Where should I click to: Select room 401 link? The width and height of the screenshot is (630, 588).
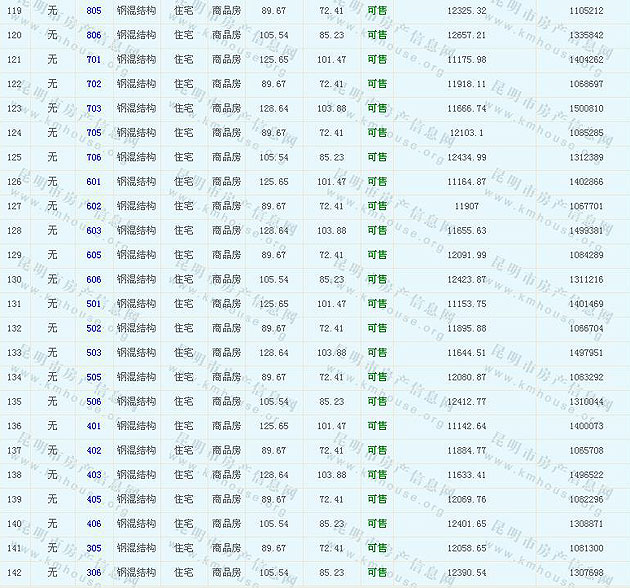[94, 426]
